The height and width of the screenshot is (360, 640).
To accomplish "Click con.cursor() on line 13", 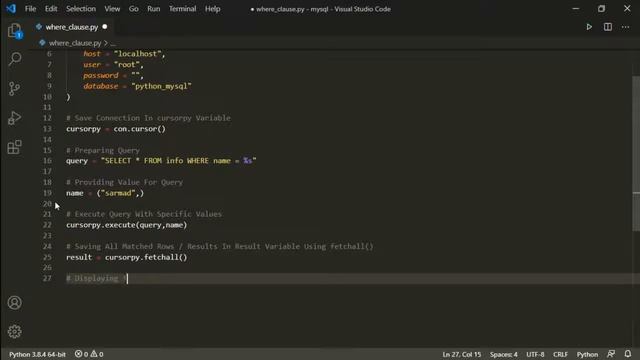I will [140, 129].
